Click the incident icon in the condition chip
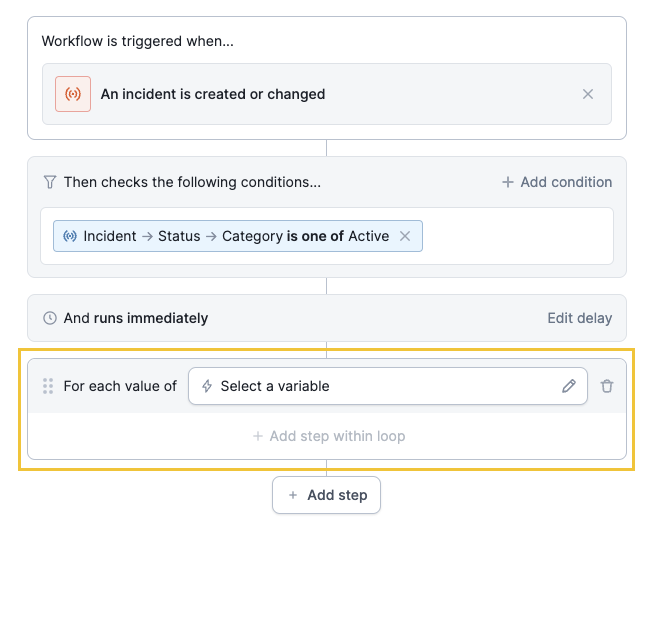 (x=70, y=236)
